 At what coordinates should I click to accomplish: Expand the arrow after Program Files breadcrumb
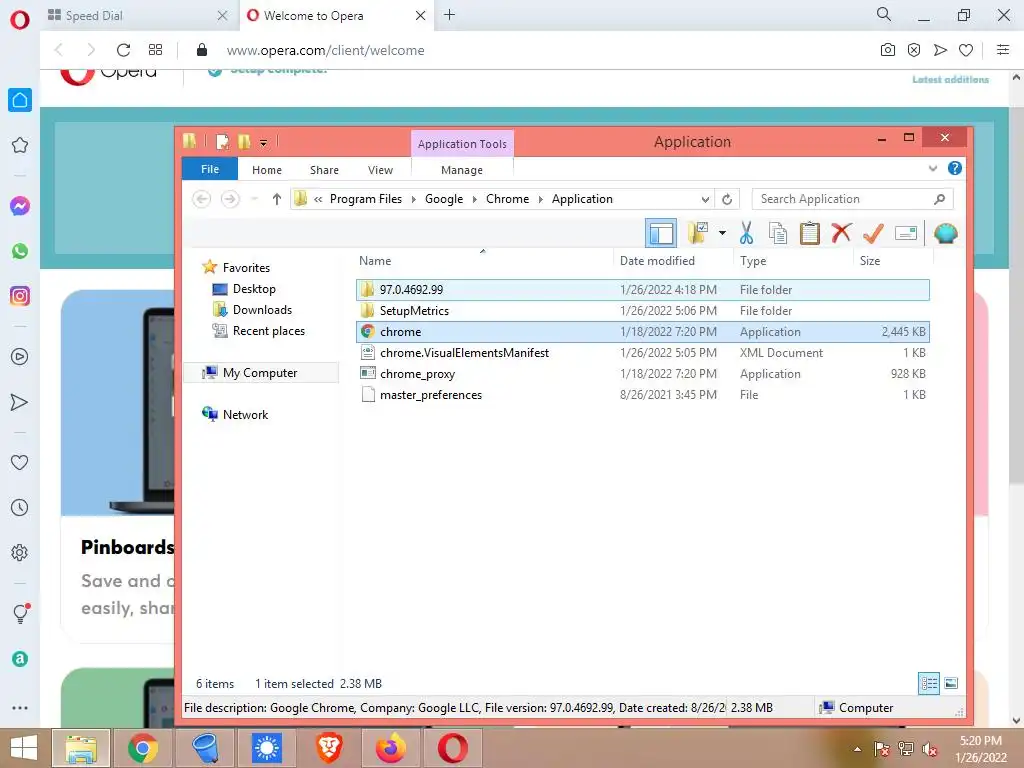[413, 199]
